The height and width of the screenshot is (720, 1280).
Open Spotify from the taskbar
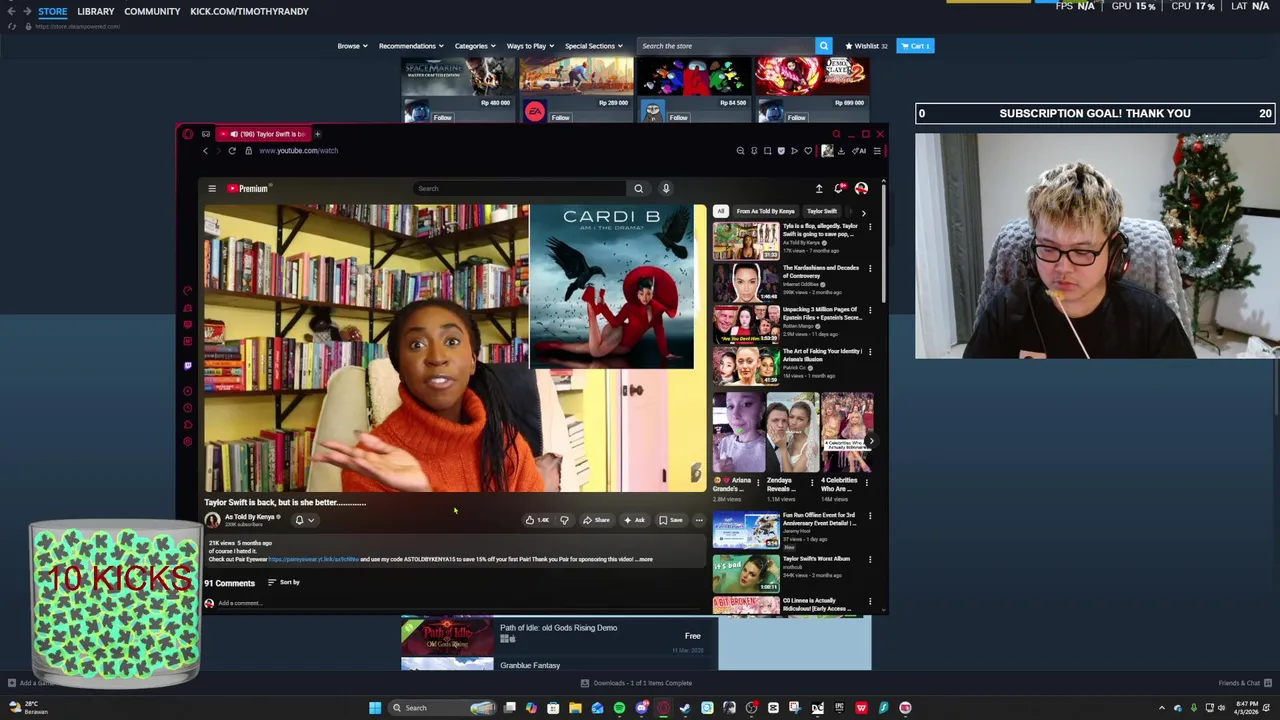619,708
